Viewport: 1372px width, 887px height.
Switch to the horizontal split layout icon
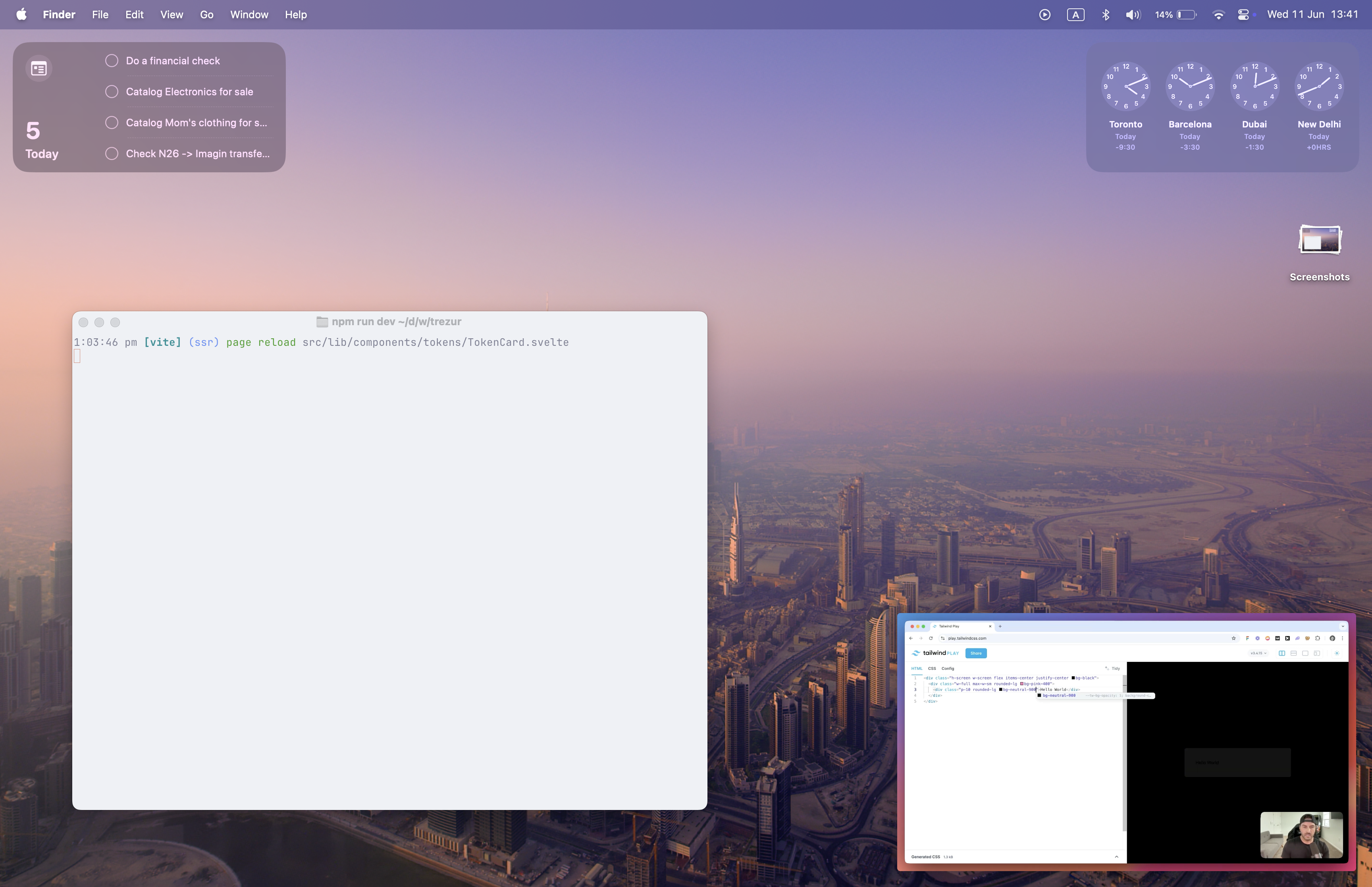pos(1294,653)
